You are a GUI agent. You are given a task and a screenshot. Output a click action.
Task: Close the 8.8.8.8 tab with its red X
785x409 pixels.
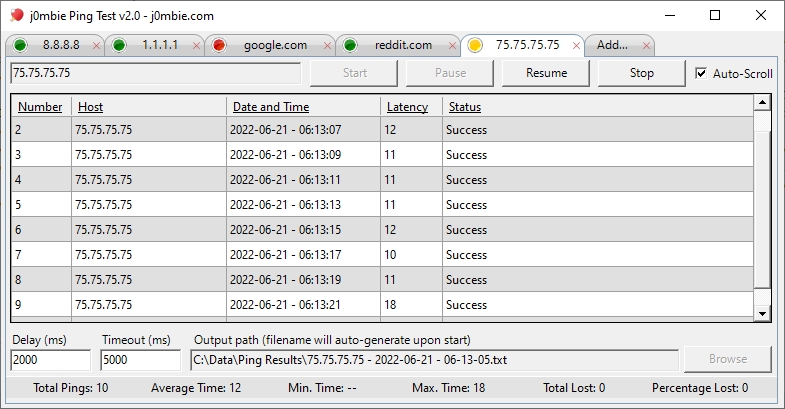[x=97, y=46]
